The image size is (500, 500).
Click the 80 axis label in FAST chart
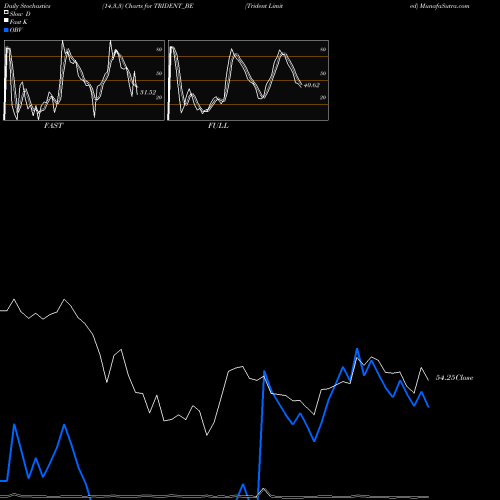pyautogui.click(x=159, y=49)
